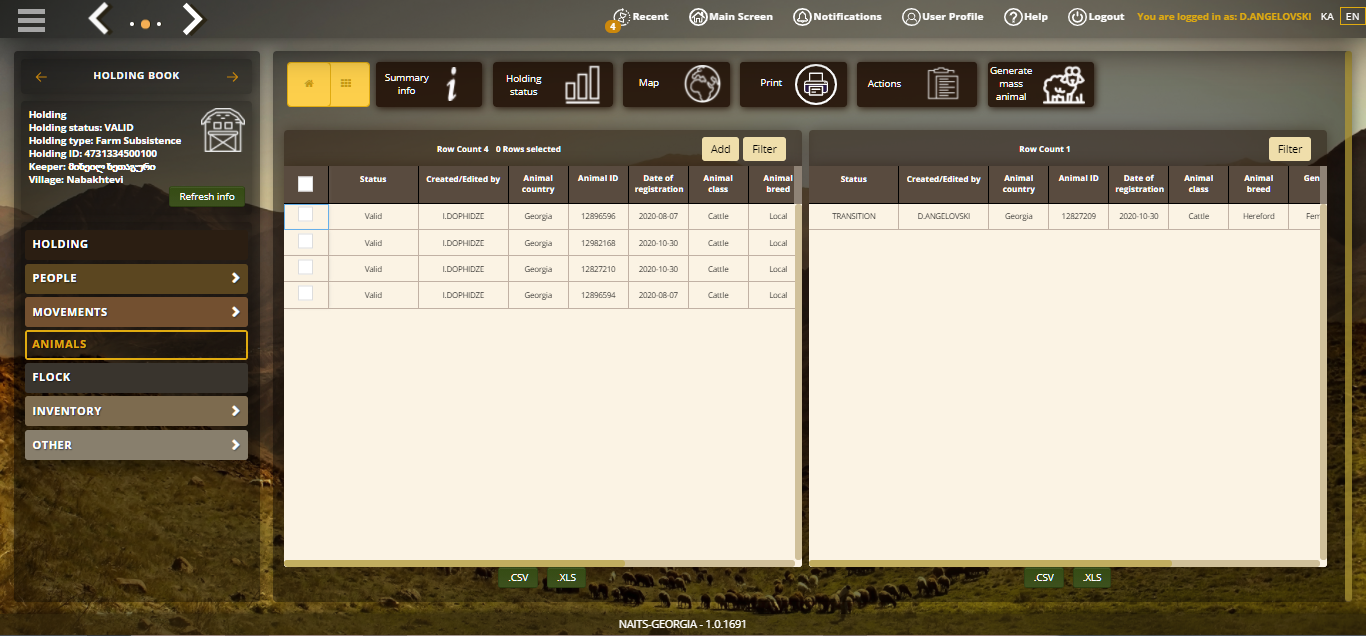
Task: Check the row for animal 12896596
Action: pos(306,215)
